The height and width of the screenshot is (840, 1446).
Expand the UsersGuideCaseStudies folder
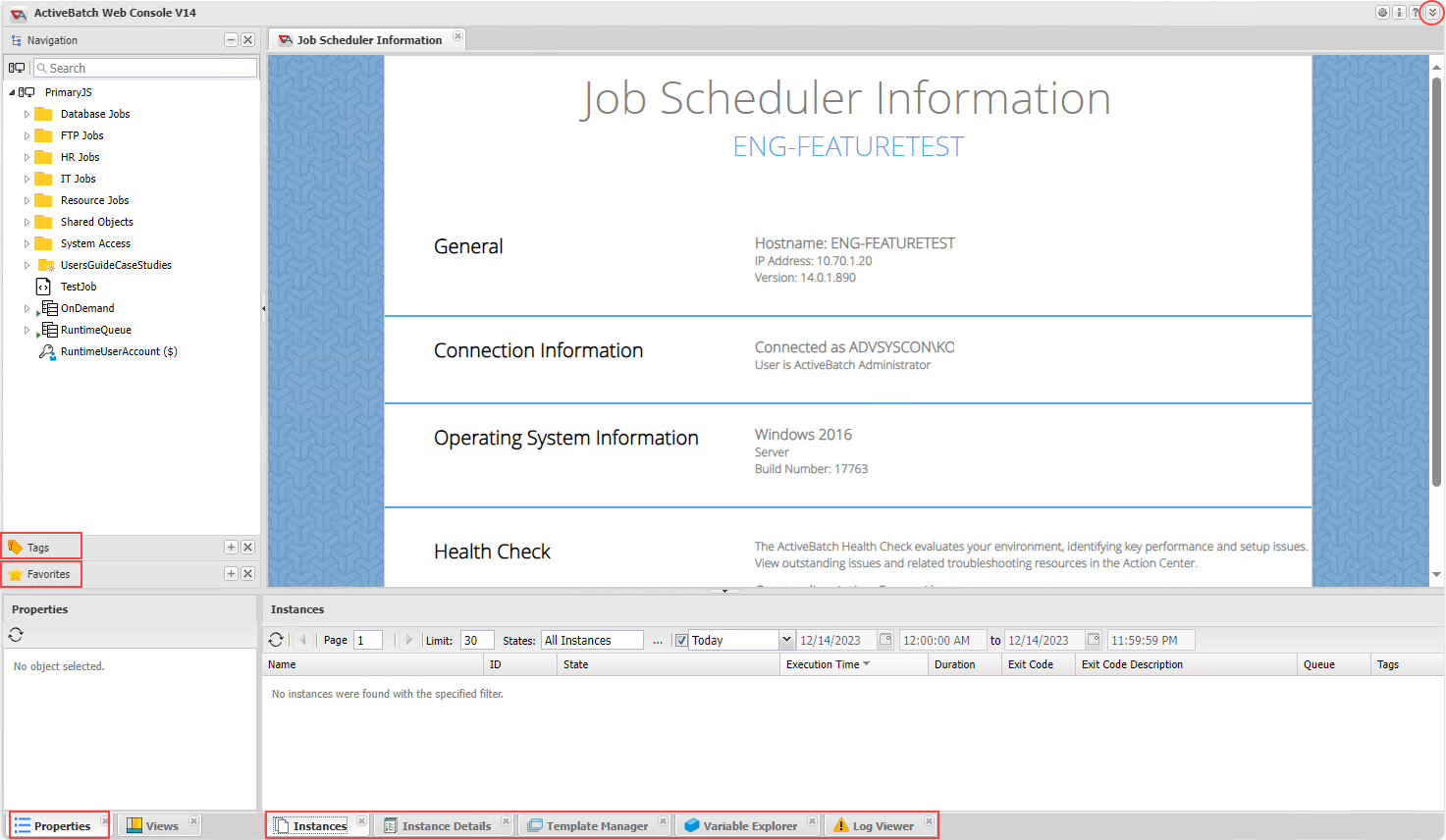pos(27,265)
